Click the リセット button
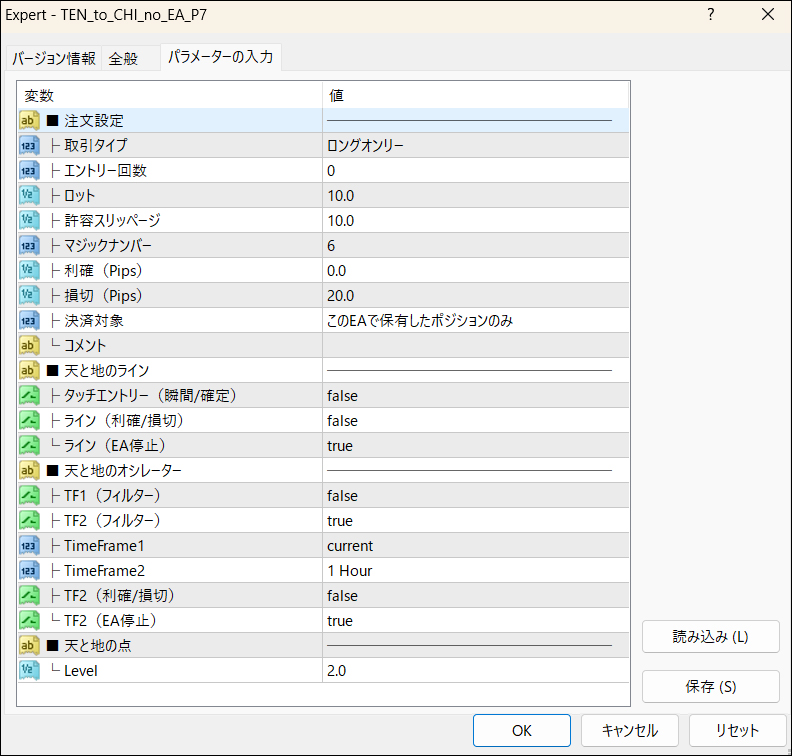This screenshot has width=792, height=756. pos(737,730)
